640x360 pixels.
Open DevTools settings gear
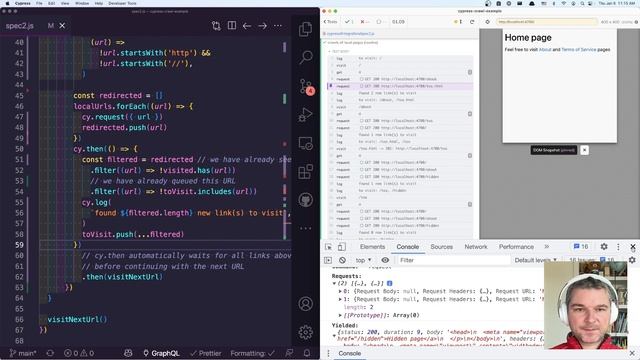(604, 247)
